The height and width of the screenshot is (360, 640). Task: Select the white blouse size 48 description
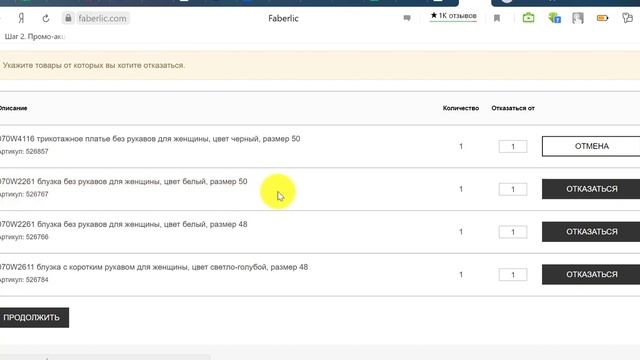[124, 224]
